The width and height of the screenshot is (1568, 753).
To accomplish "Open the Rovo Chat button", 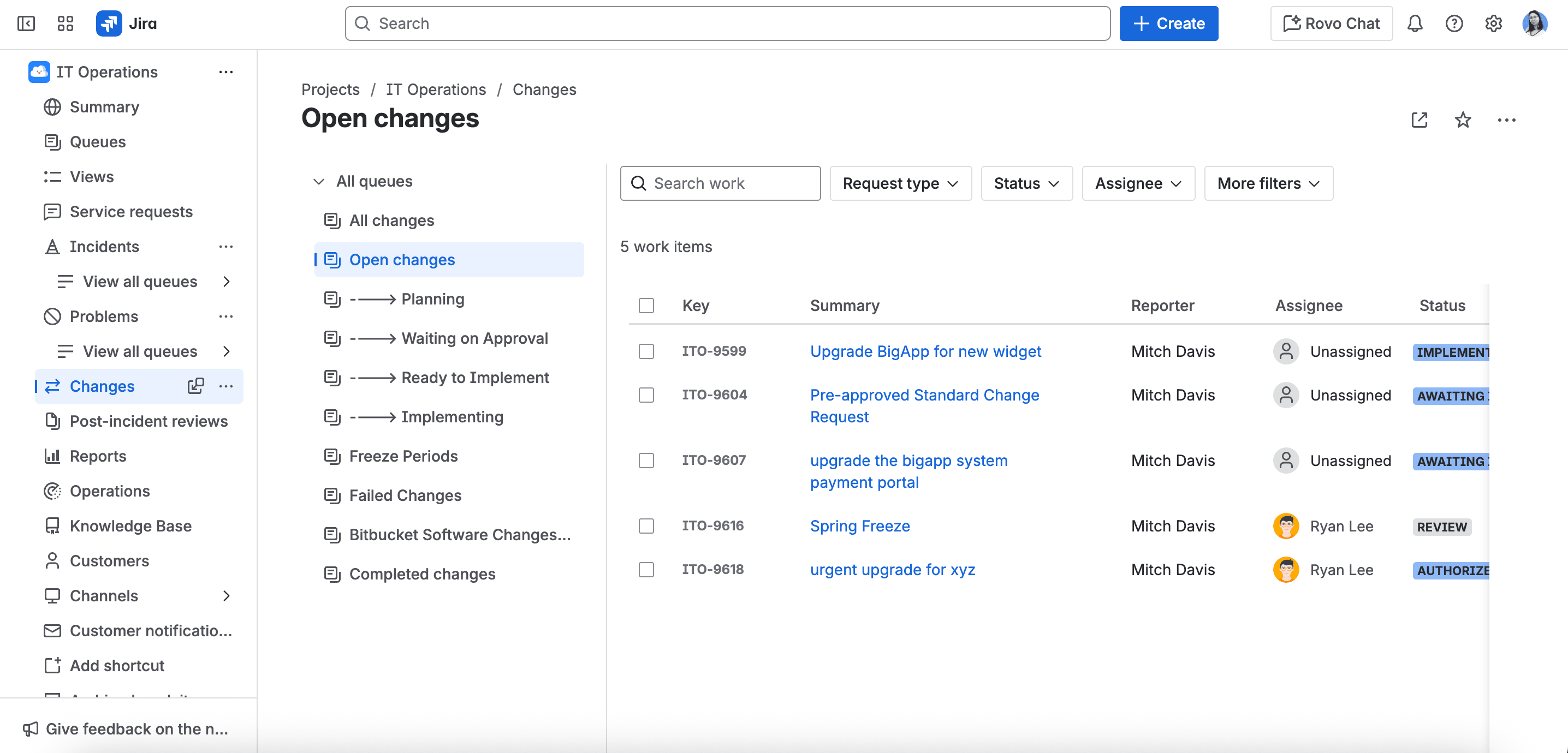I will pos(1331,23).
